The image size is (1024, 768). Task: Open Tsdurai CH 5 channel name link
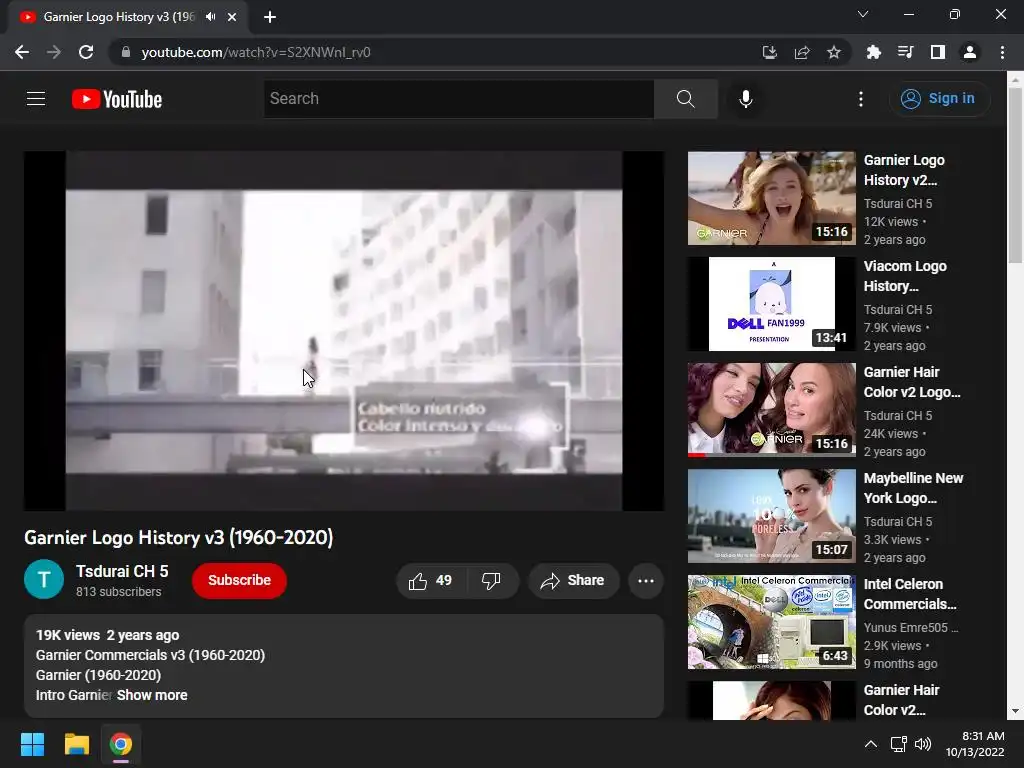click(x=122, y=571)
